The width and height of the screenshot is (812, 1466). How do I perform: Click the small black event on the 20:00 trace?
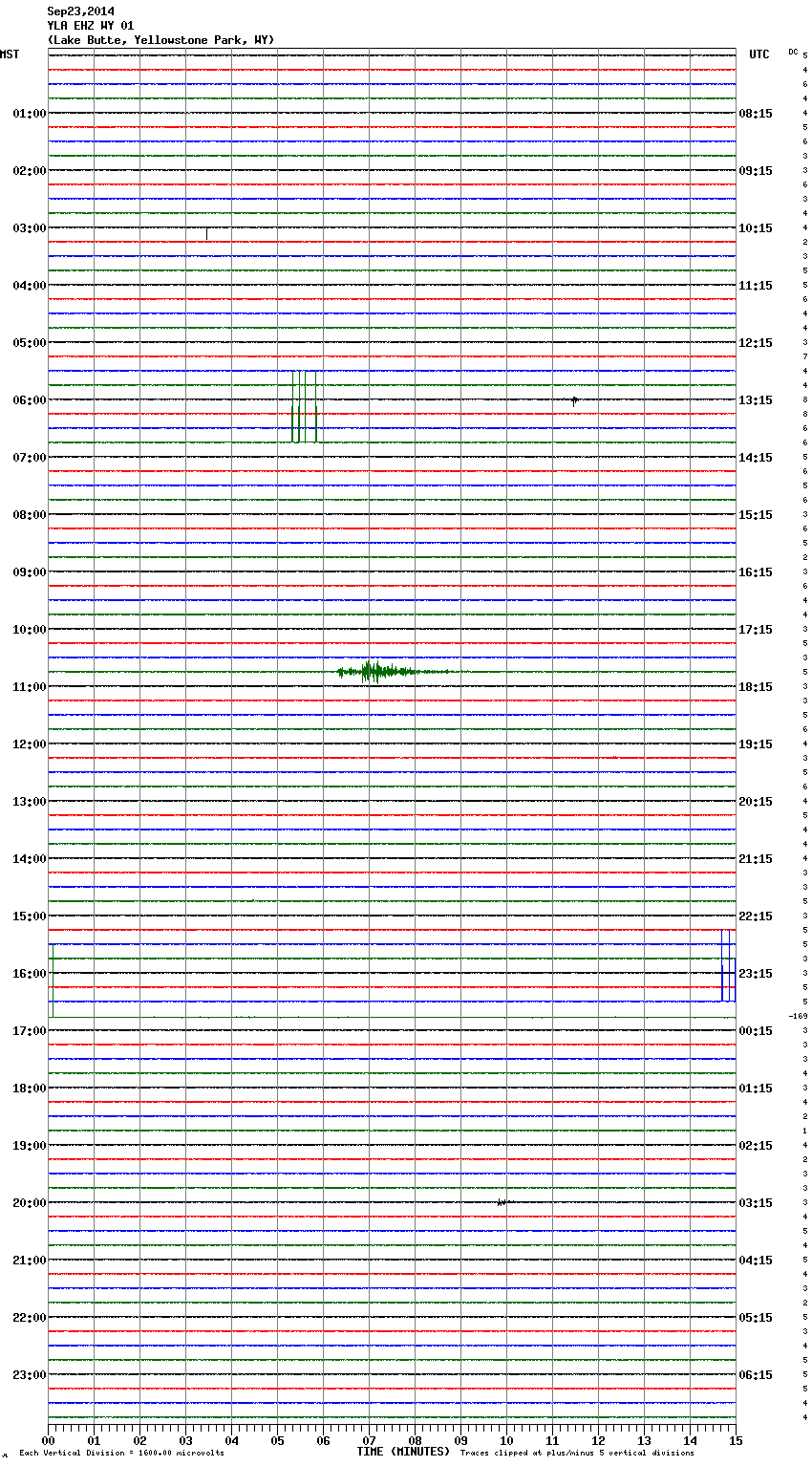[504, 1202]
